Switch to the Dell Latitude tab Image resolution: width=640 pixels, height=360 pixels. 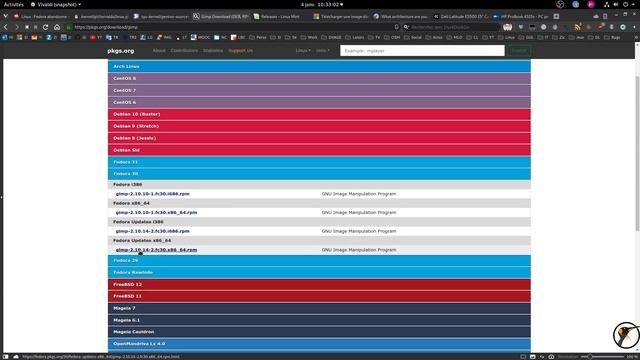coord(460,16)
